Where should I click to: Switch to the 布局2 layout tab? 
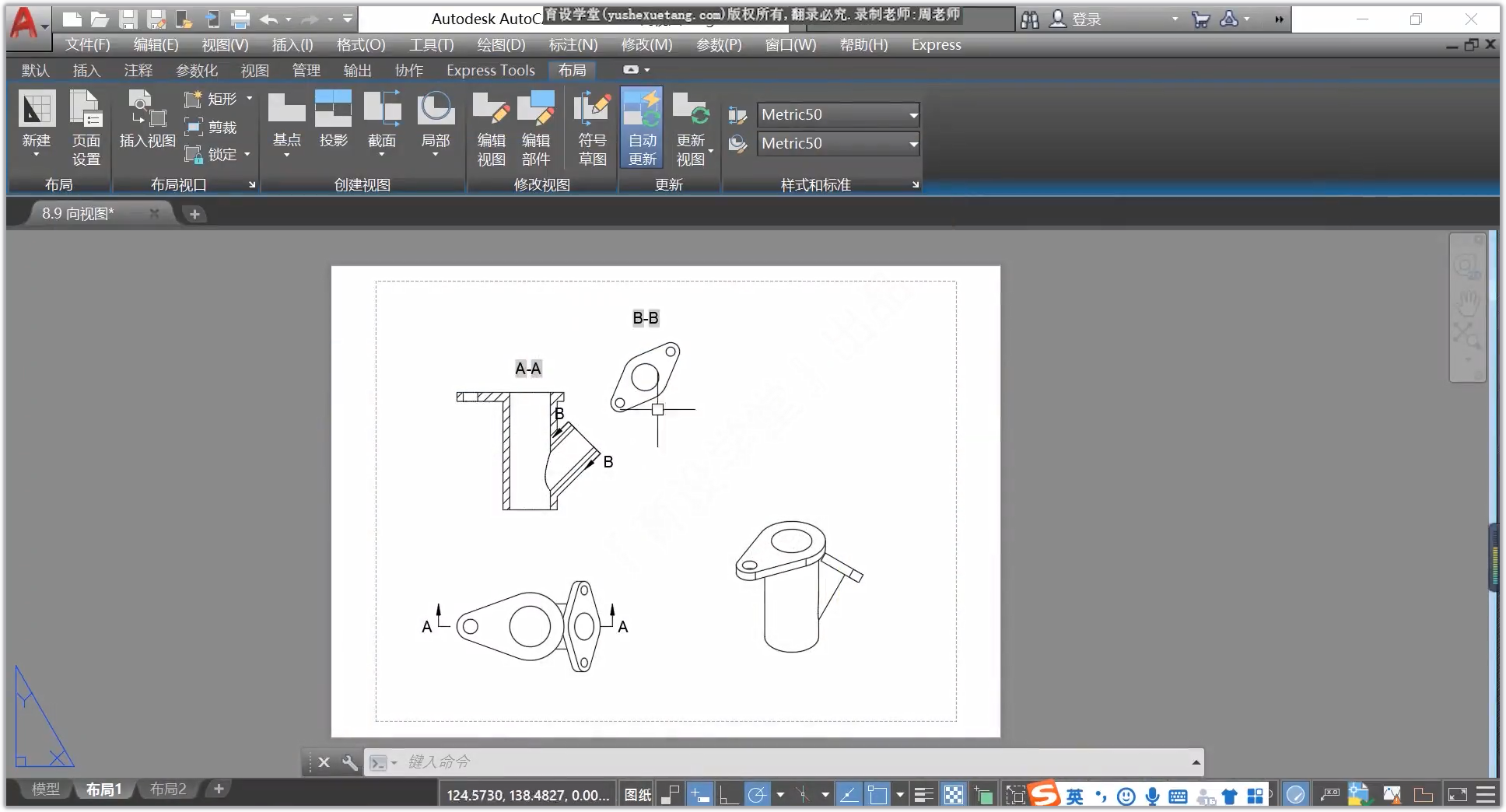(x=168, y=789)
